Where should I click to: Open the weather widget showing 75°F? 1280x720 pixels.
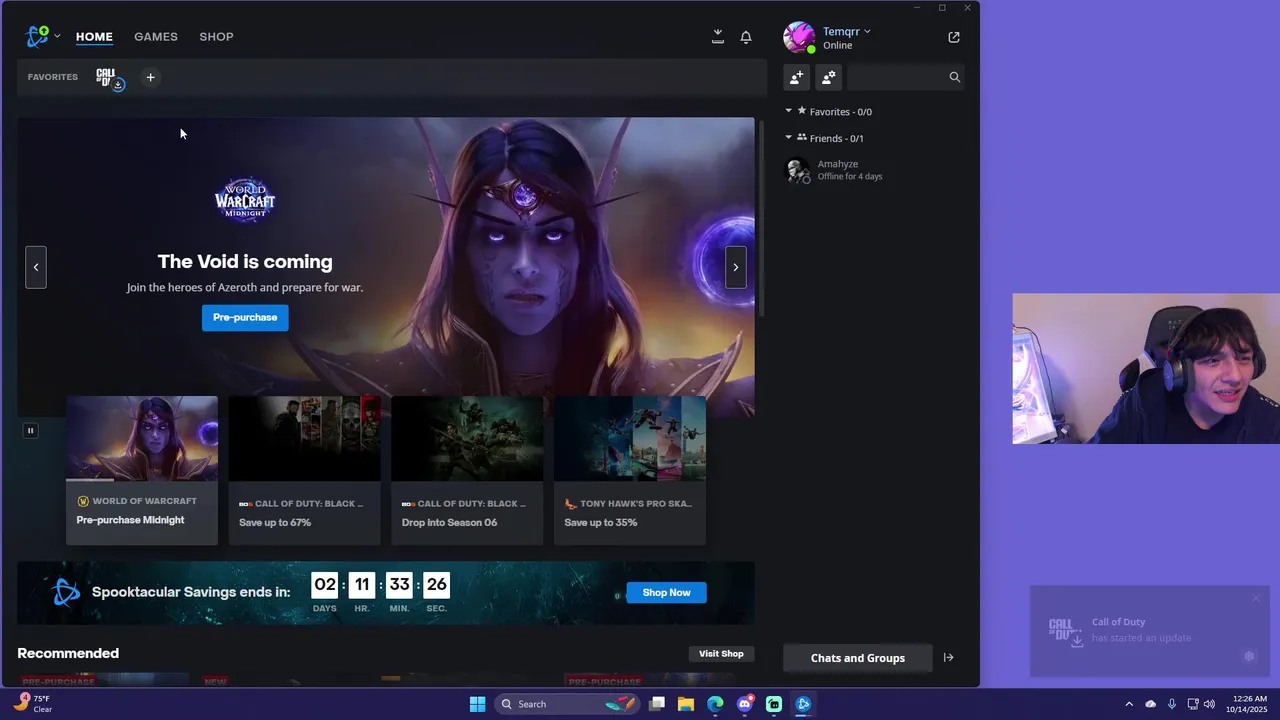pyautogui.click(x=33, y=704)
